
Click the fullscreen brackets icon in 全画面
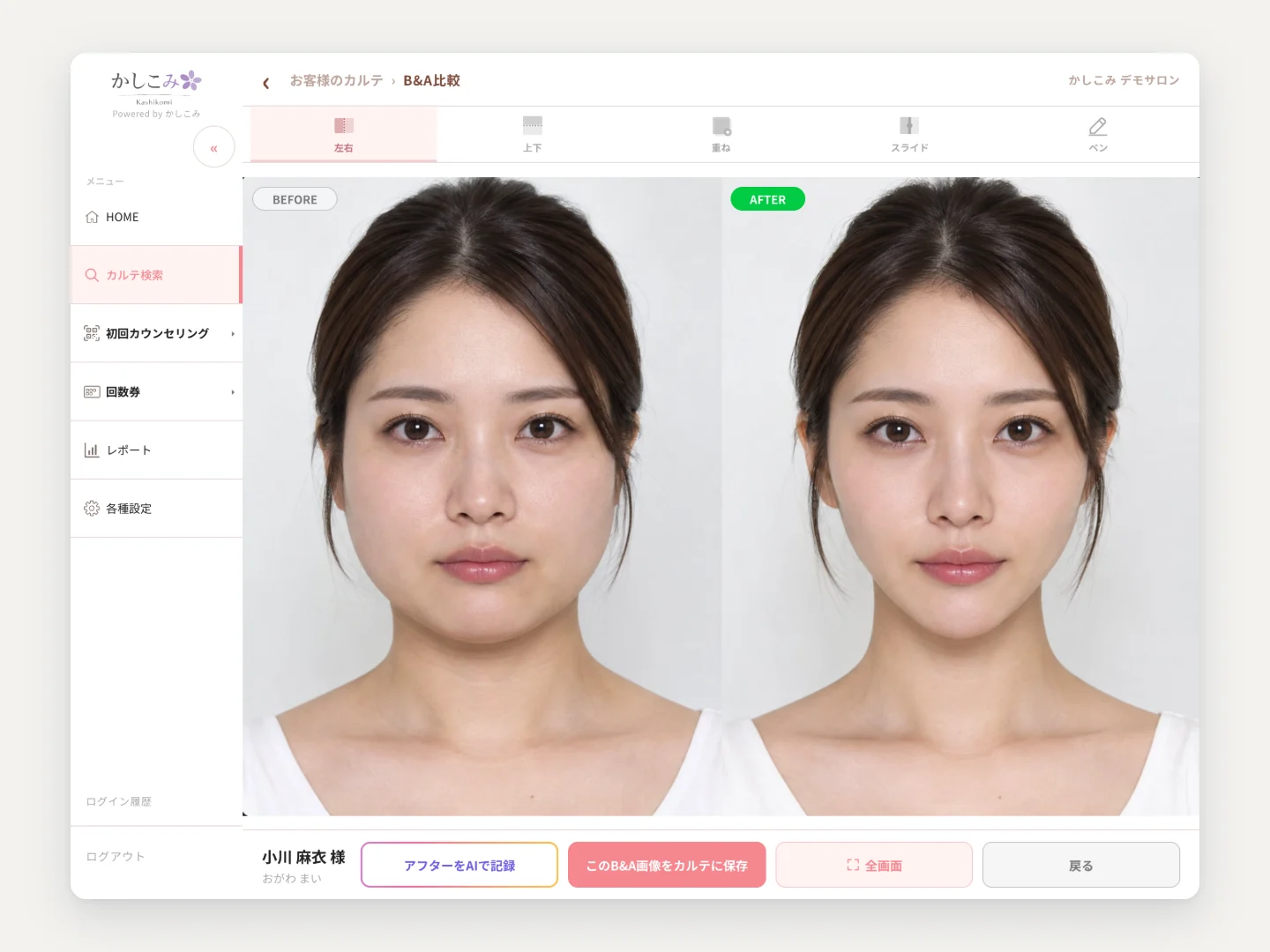click(853, 865)
